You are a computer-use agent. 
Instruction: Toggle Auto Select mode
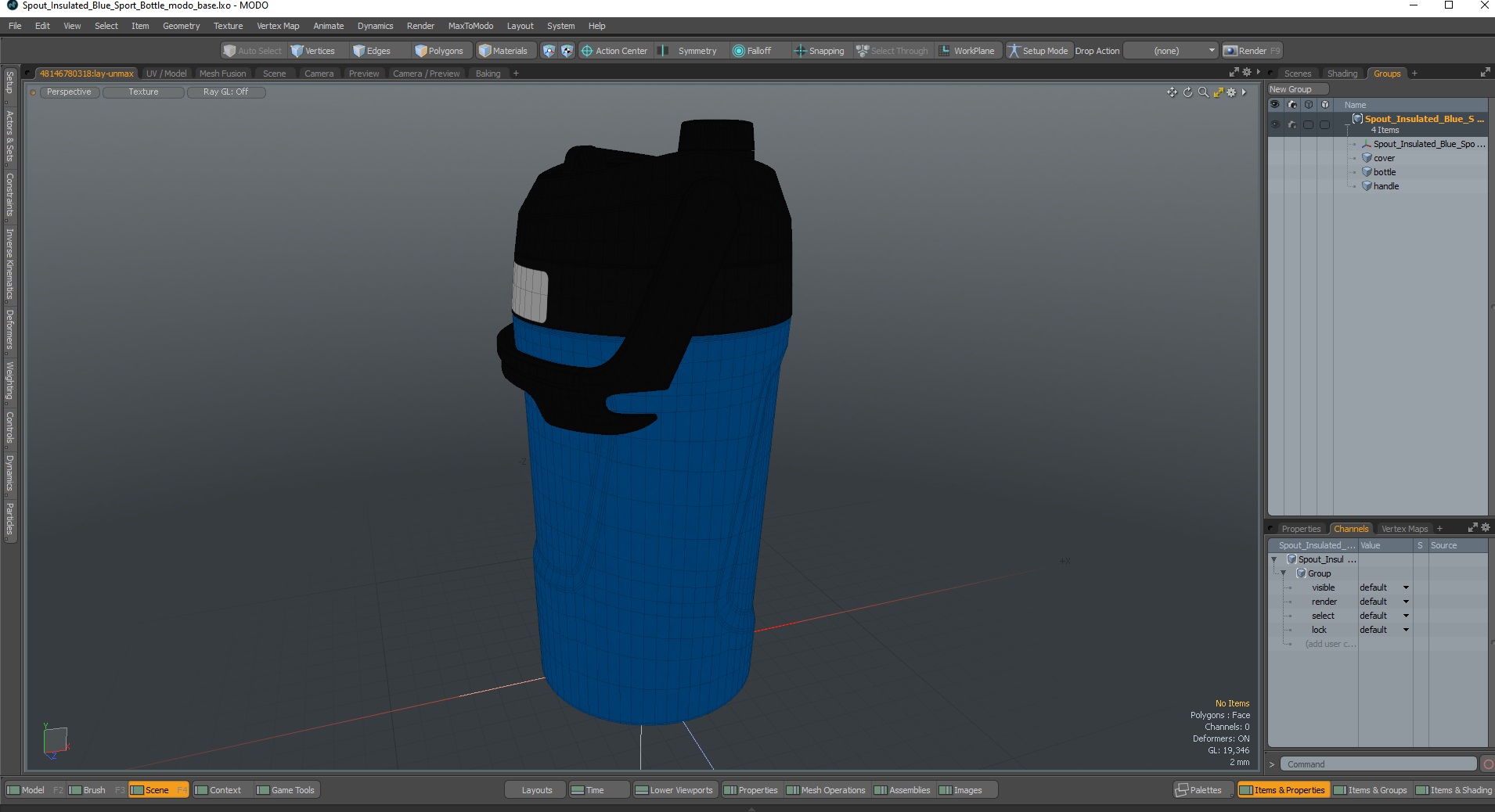tap(252, 51)
